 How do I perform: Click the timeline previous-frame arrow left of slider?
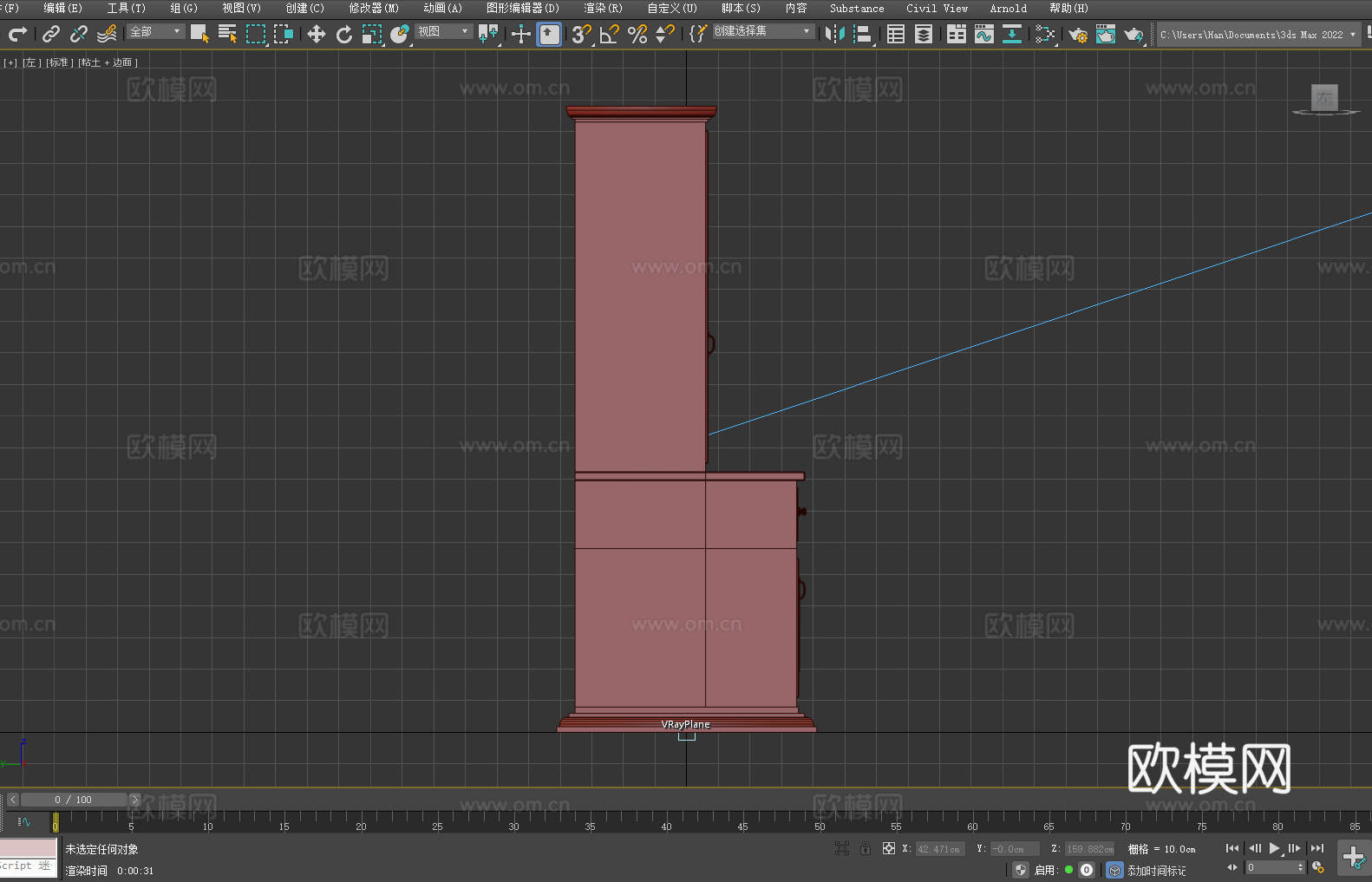tap(12, 800)
